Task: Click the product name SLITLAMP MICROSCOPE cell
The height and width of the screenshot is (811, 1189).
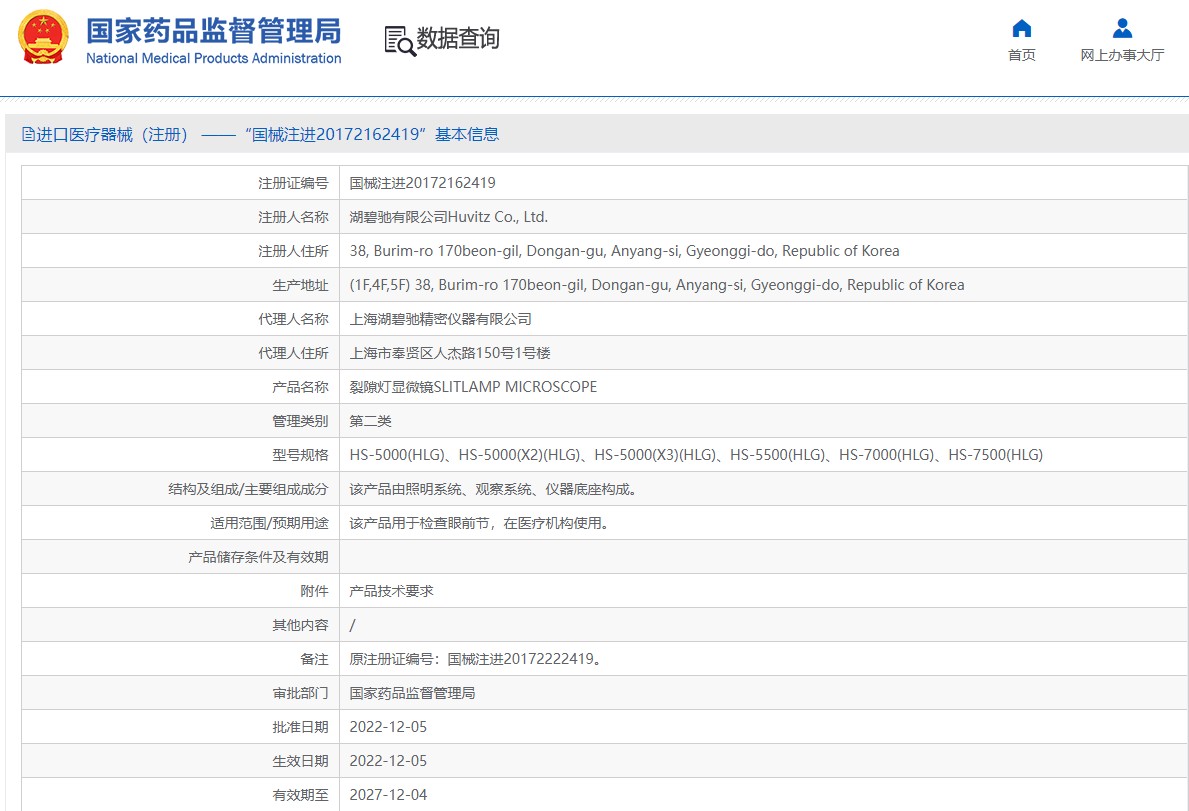Action: coord(473,387)
